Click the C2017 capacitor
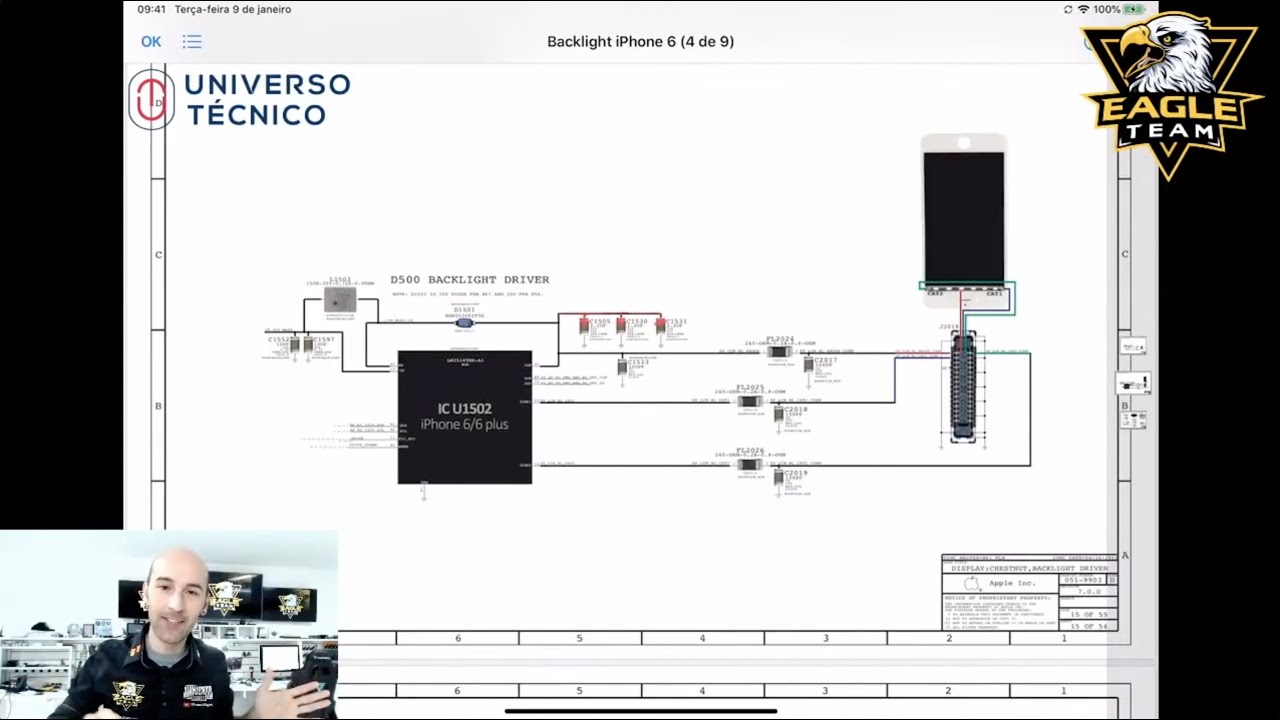 (809, 366)
